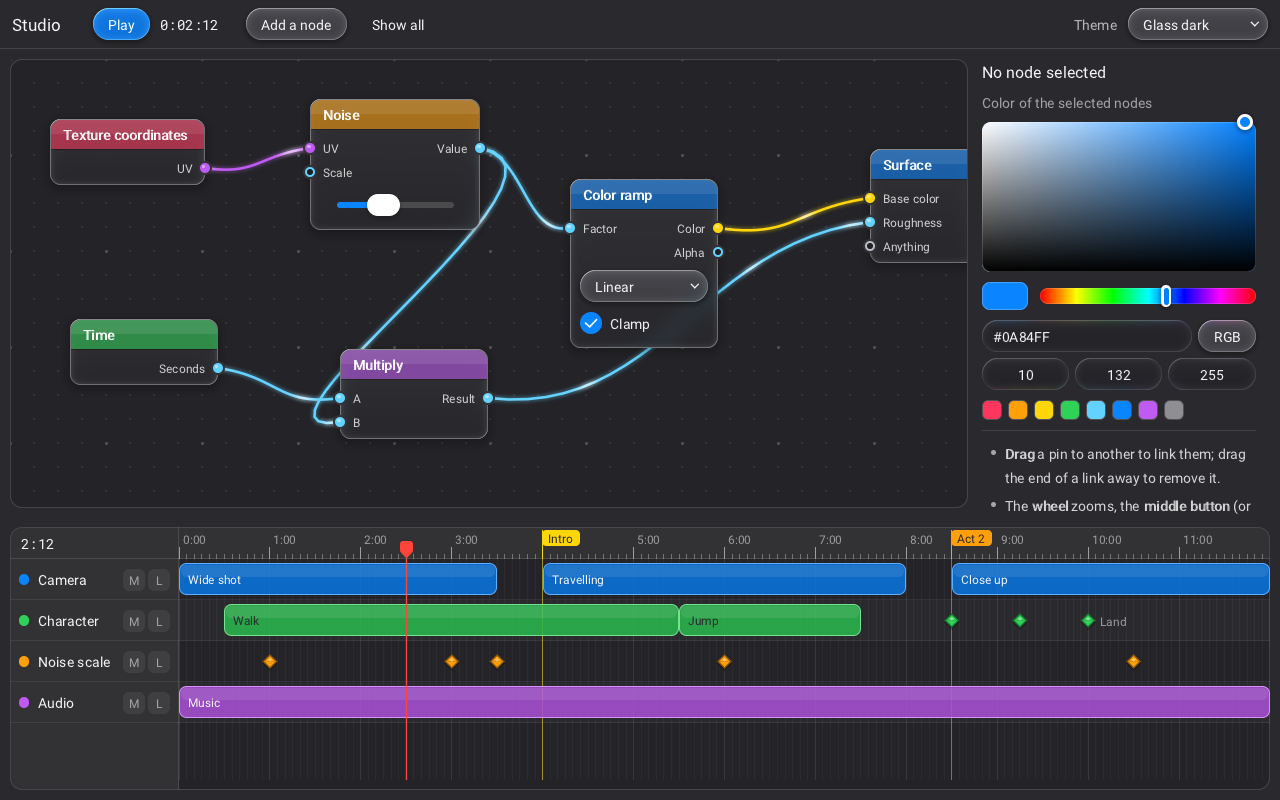Select the Intro timeline marker
This screenshot has width=1280, height=800.
coord(561,539)
